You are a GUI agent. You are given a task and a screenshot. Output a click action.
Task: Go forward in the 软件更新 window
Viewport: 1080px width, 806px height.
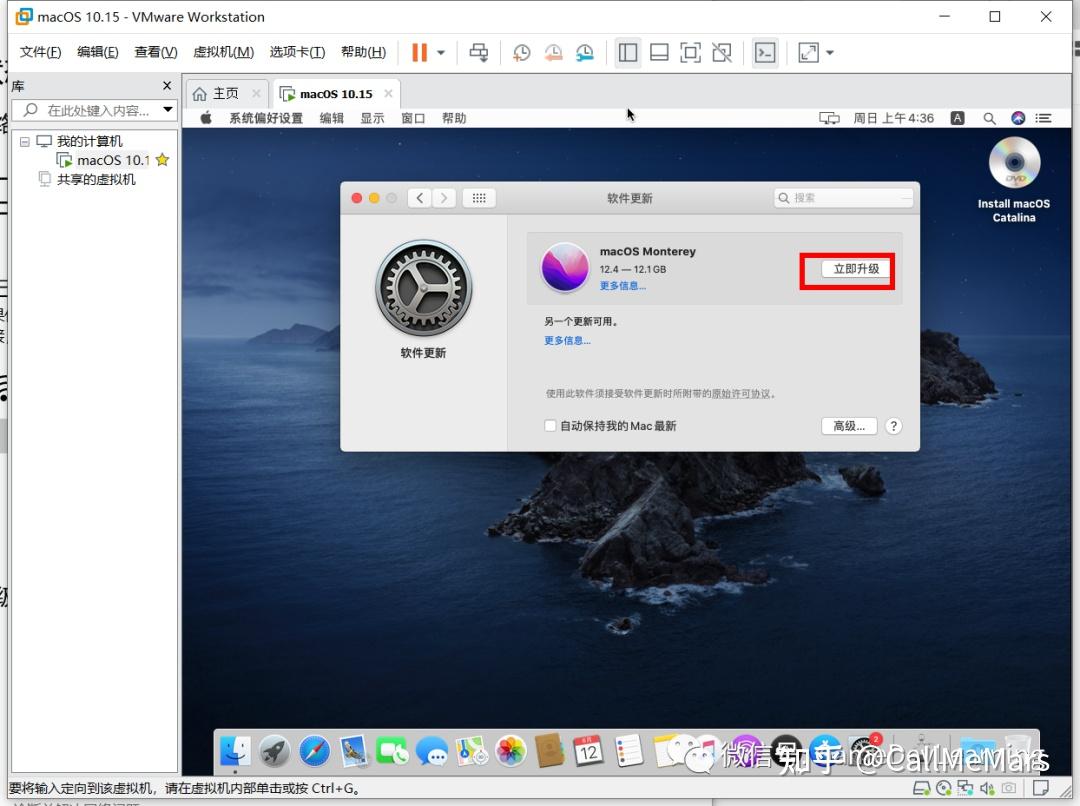coord(444,198)
